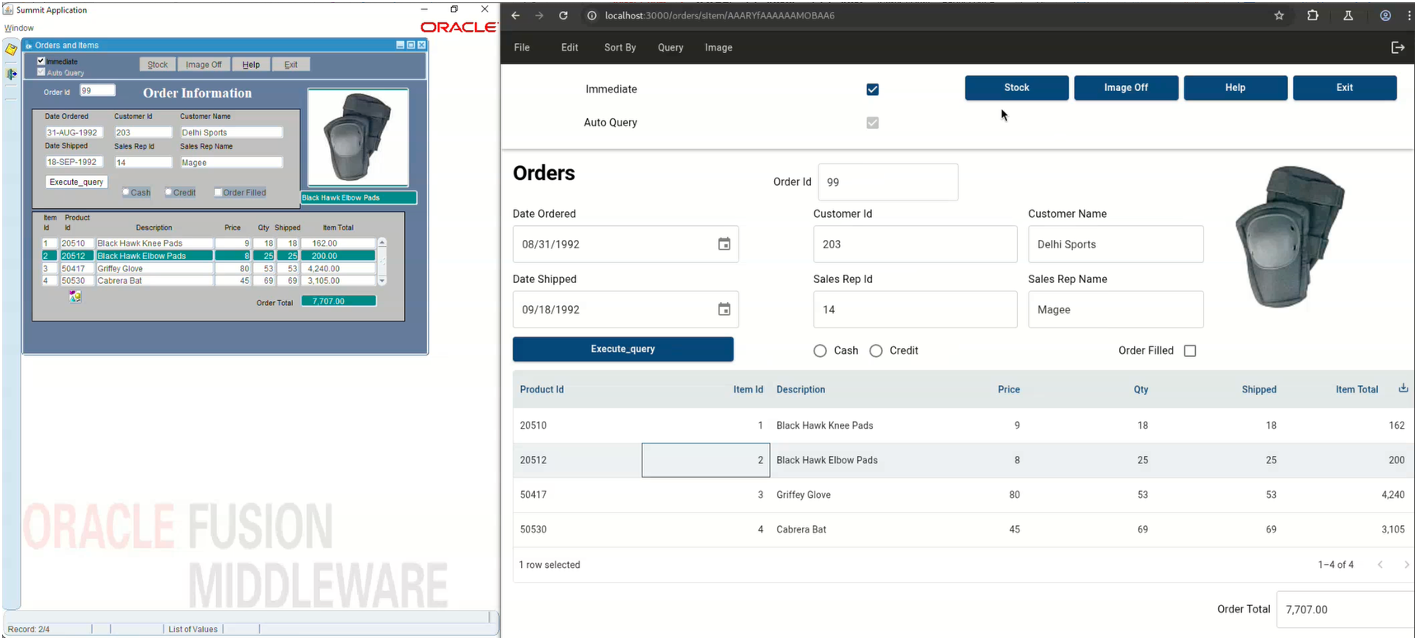The image size is (1418, 638).
Task: Sort grid by Price column header
Action: 1009,390
